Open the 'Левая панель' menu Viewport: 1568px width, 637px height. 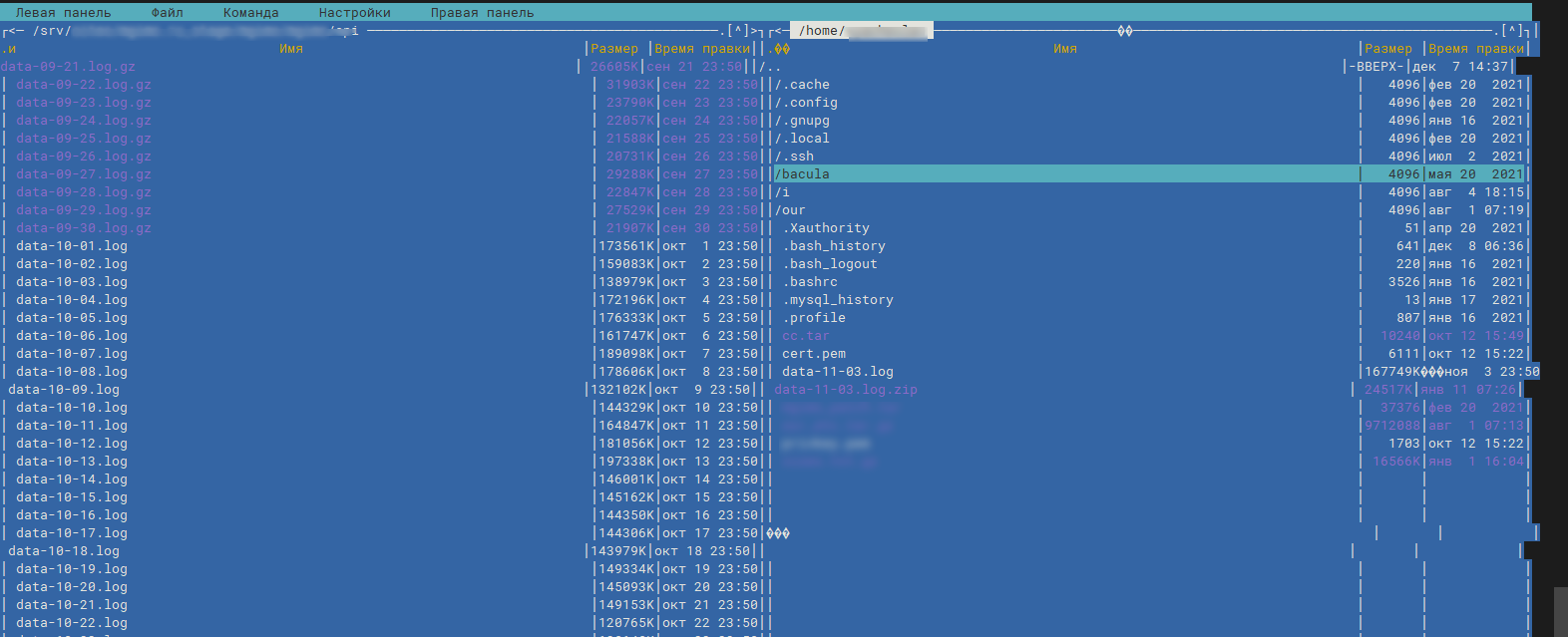[63, 13]
